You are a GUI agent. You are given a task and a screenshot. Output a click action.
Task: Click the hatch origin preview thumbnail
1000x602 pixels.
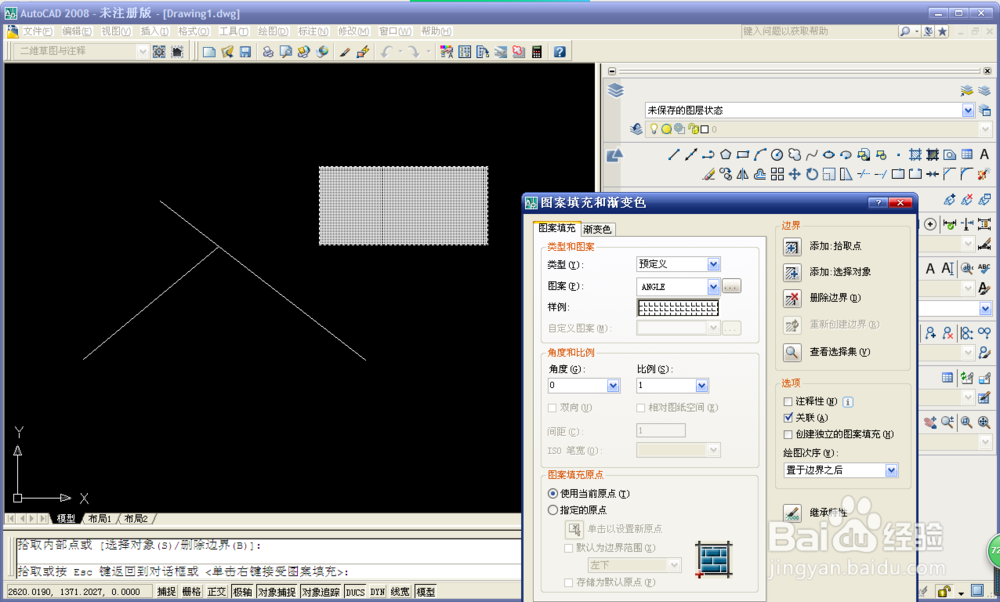pos(714,560)
